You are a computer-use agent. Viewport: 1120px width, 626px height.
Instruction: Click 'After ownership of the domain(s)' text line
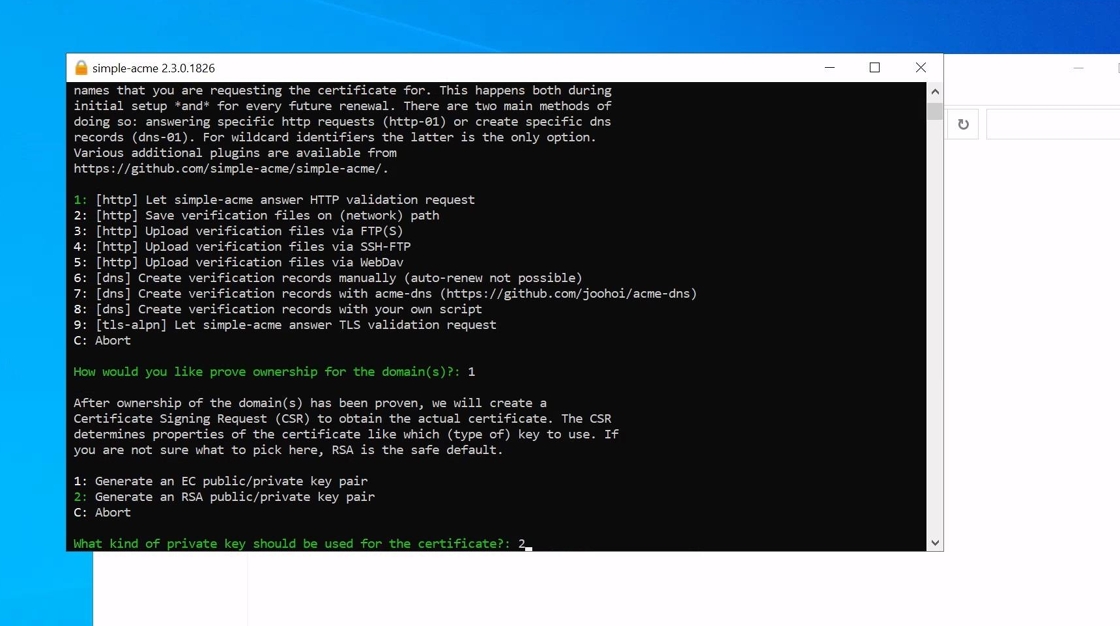(310, 403)
